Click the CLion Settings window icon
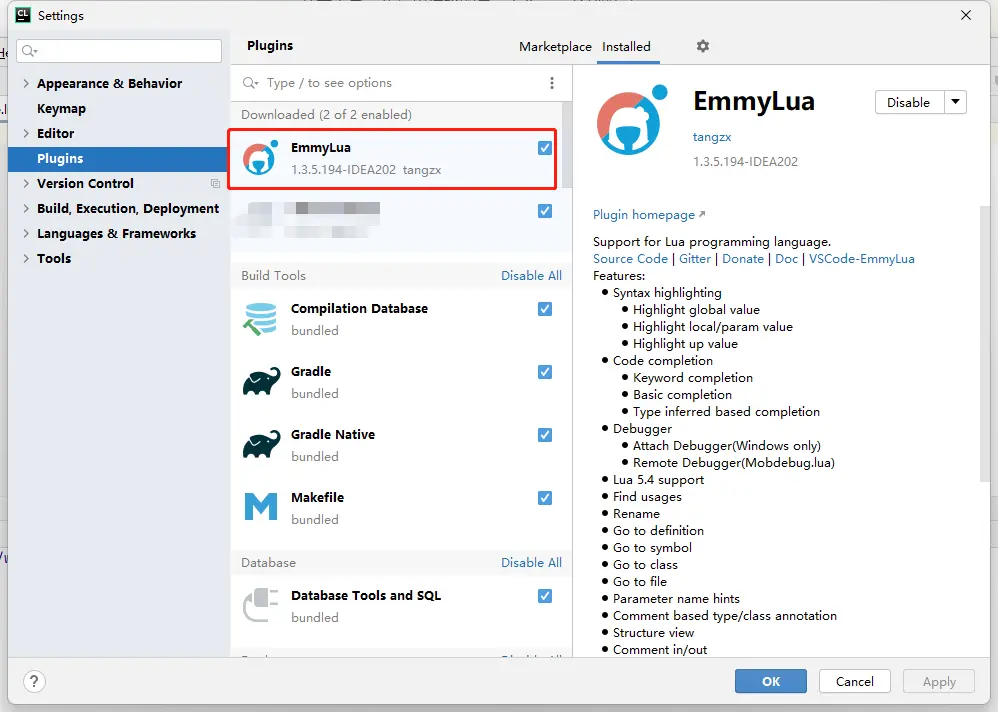 coord(23,15)
